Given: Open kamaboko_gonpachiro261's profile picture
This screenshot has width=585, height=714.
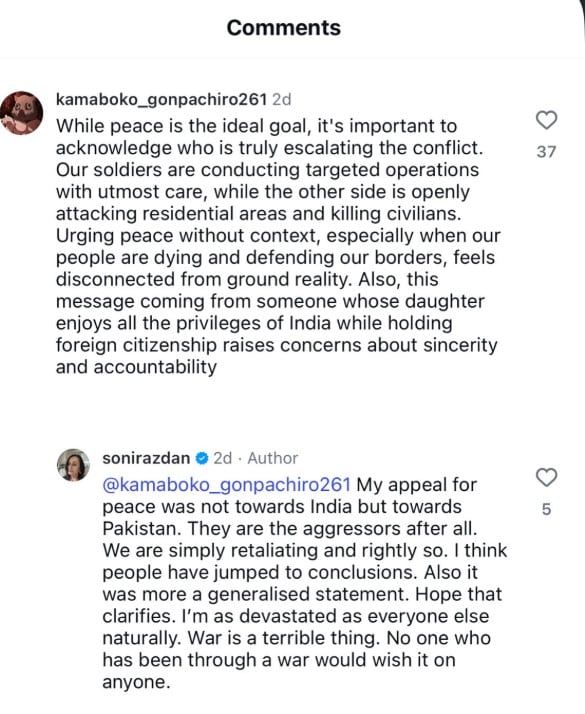Looking at the screenshot, I should (x=21, y=113).
